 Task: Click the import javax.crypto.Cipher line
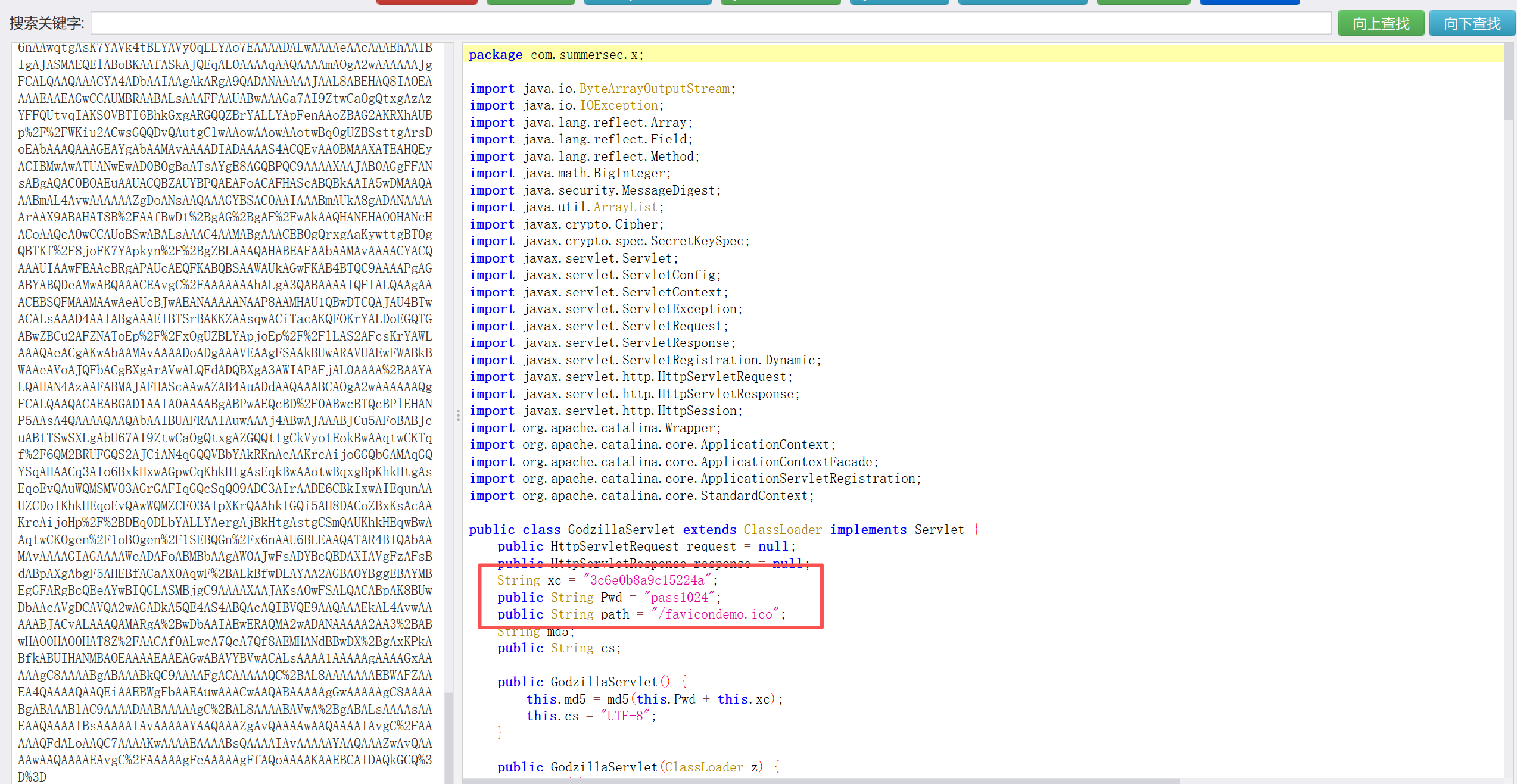(x=566, y=224)
